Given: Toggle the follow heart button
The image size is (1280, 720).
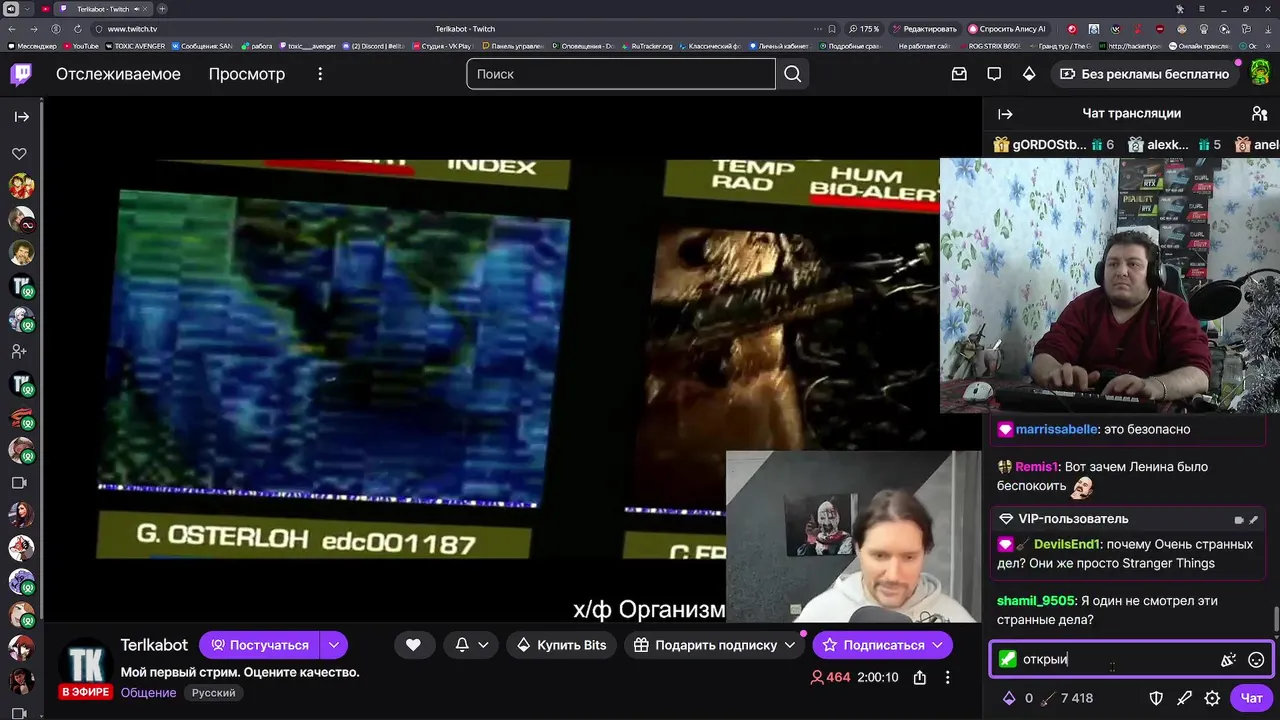Looking at the screenshot, I should pos(413,645).
